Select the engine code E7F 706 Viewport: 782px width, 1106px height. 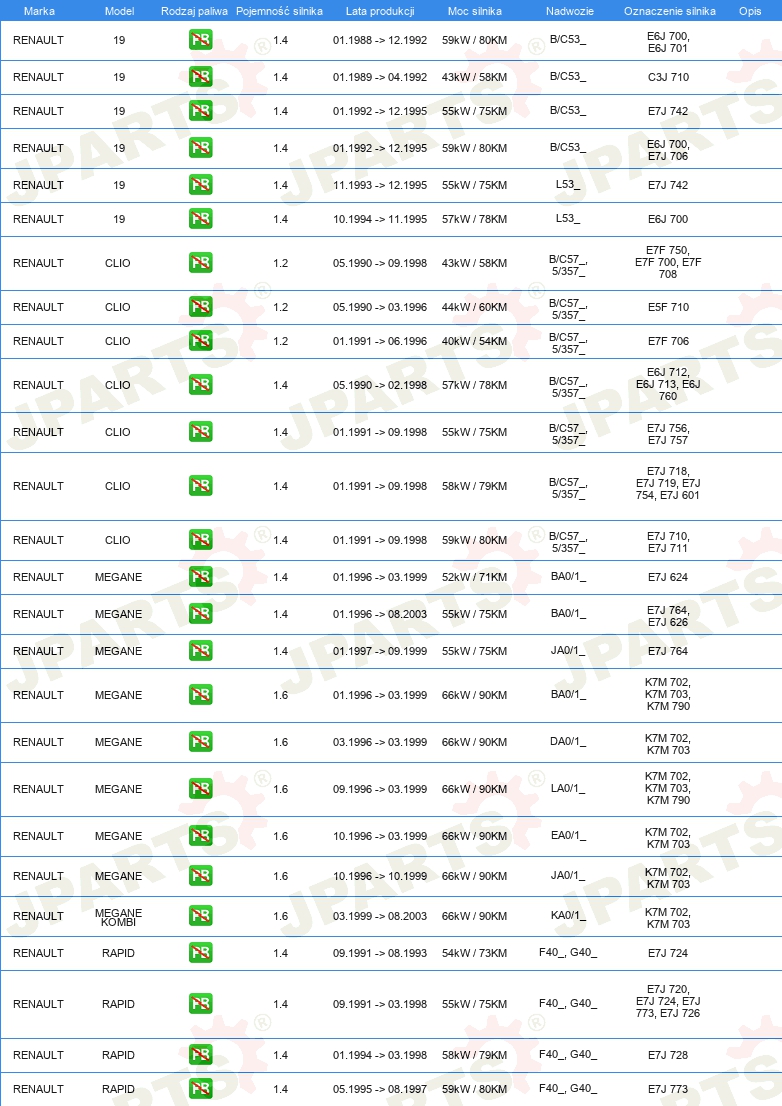(668, 341)
